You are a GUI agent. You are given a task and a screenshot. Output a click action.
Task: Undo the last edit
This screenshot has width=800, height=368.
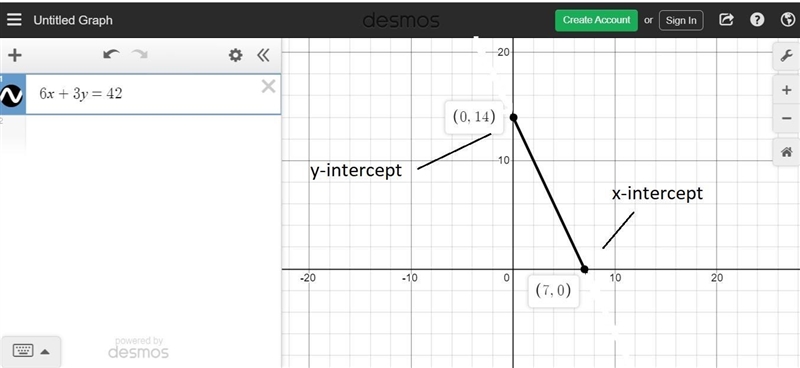[111, 55]
